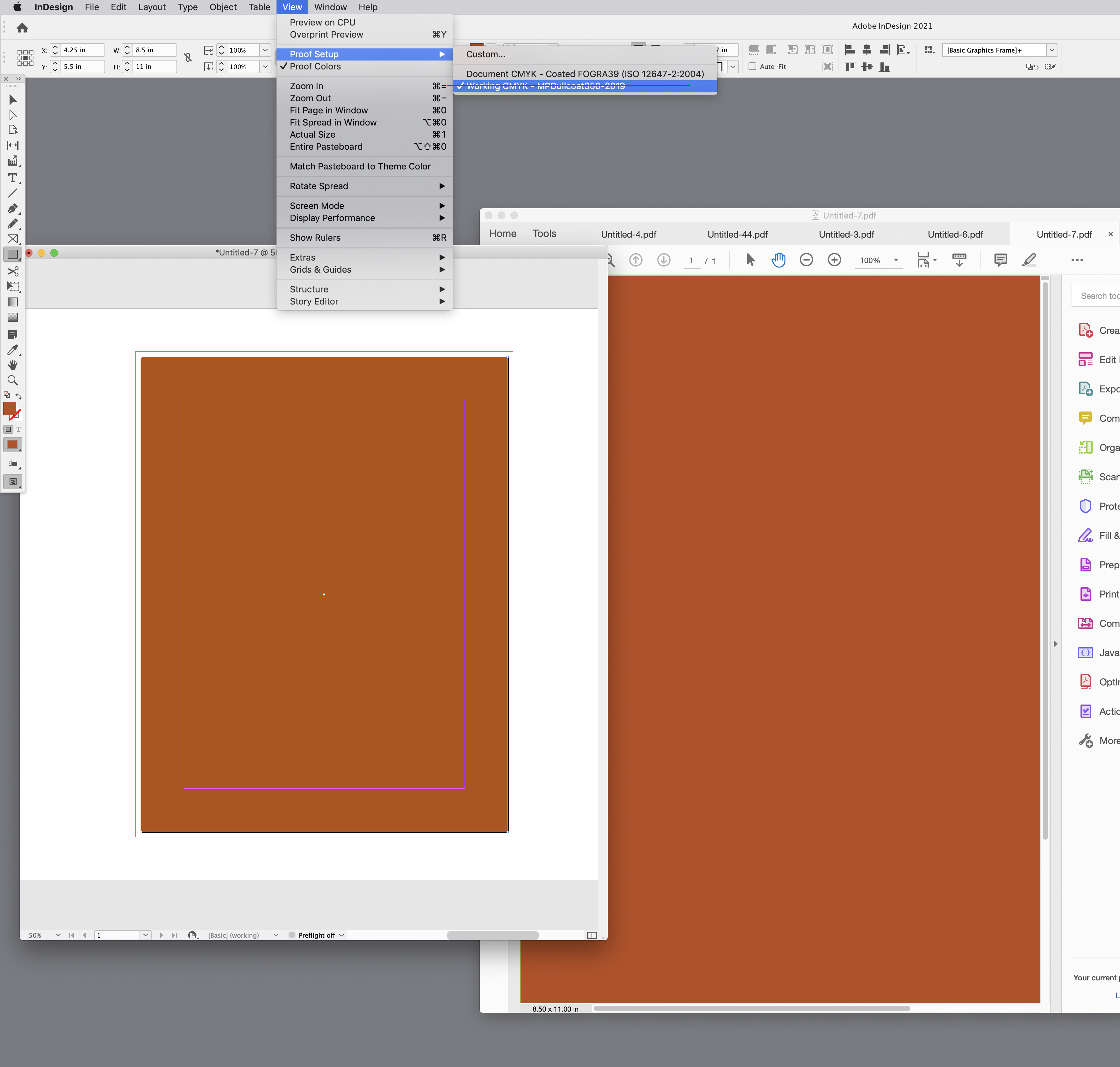Open the Window menu in InDesign

point(330,7)
